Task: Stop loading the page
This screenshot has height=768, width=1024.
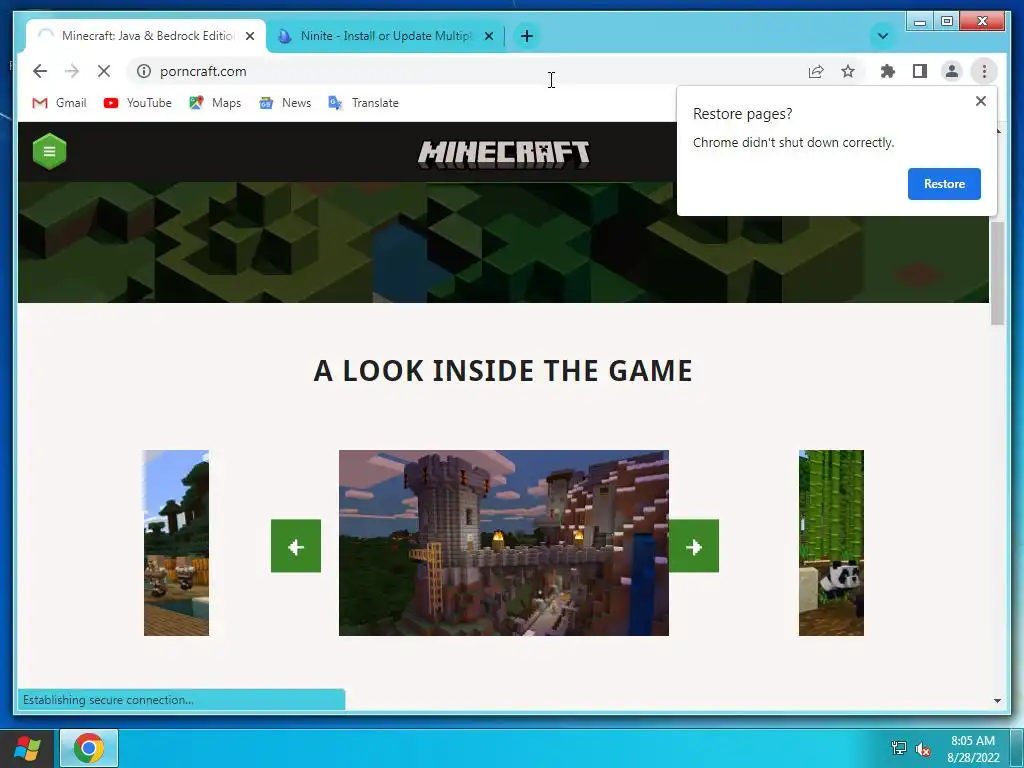Action: click(104, 71)
